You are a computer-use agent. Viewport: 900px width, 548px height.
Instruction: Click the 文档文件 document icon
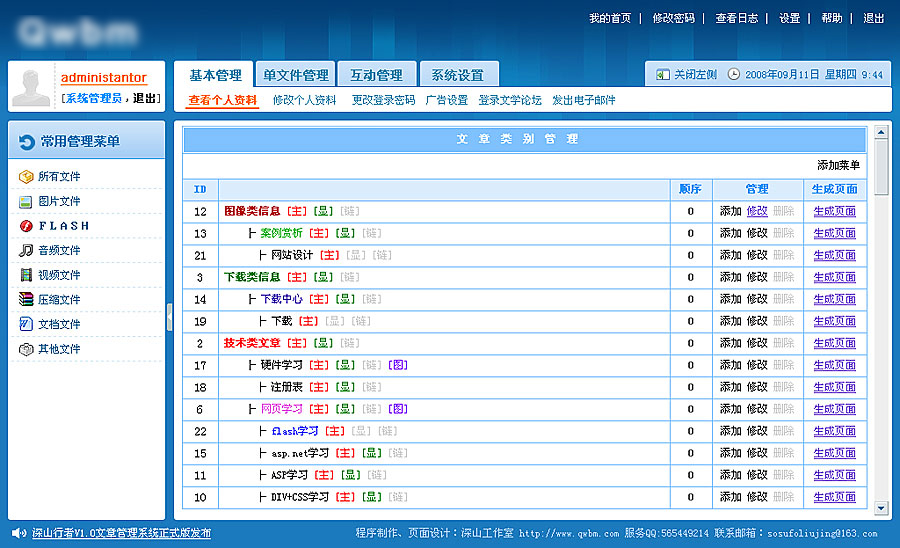click(26, 324)
